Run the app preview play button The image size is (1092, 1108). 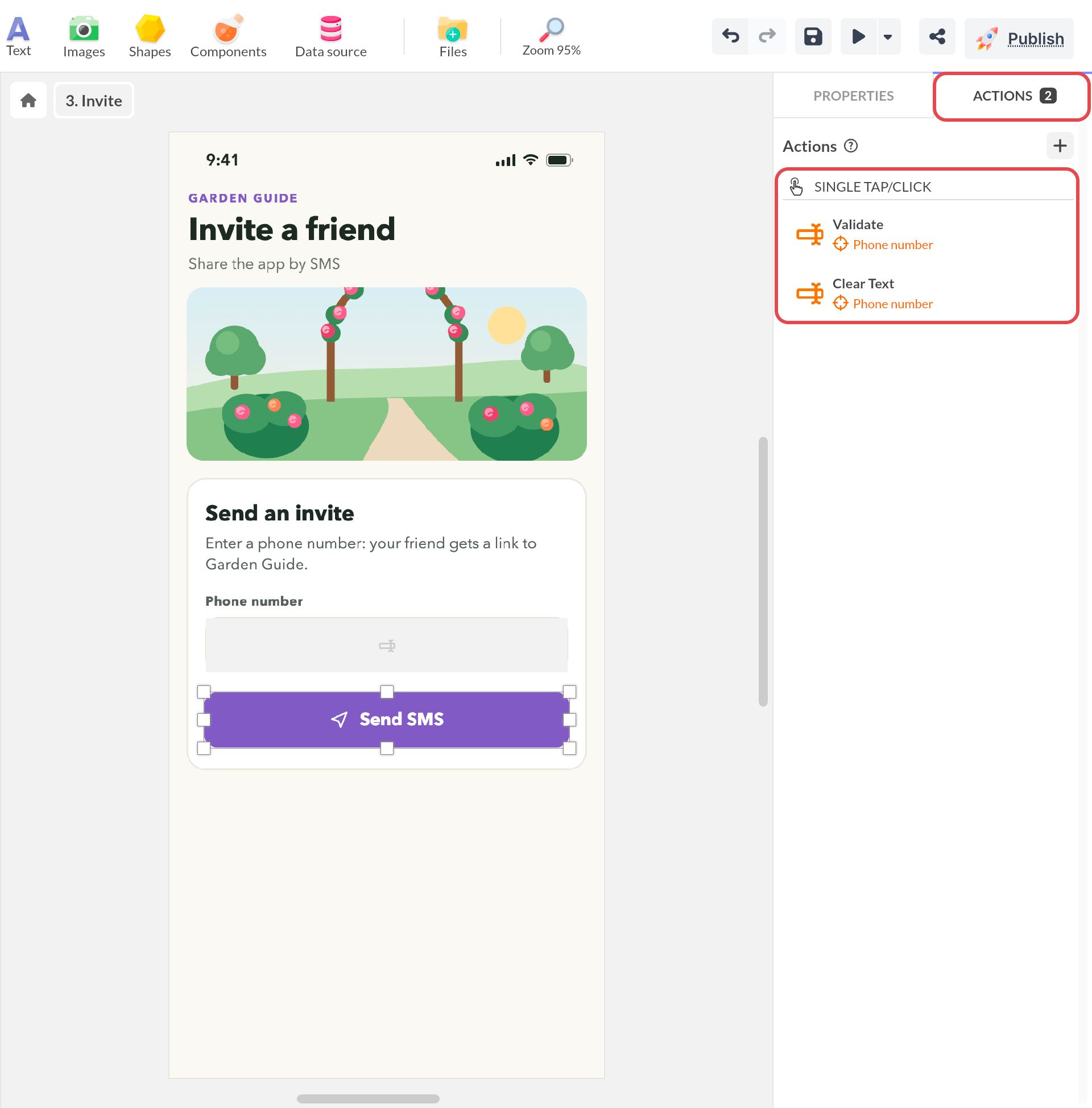[x=858, y=37]
